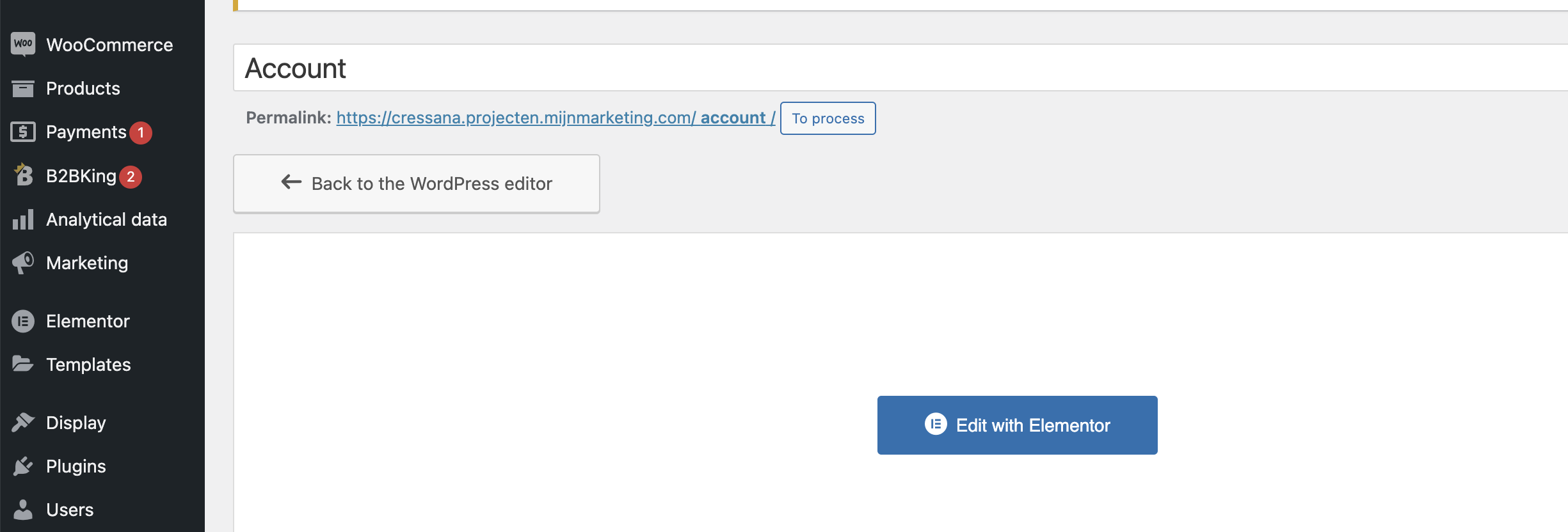Image resolution: width=1568 pixels, height=532 pixels.
Task: Click the Display paintbrush icon
Action: click(x=23, y=422)
